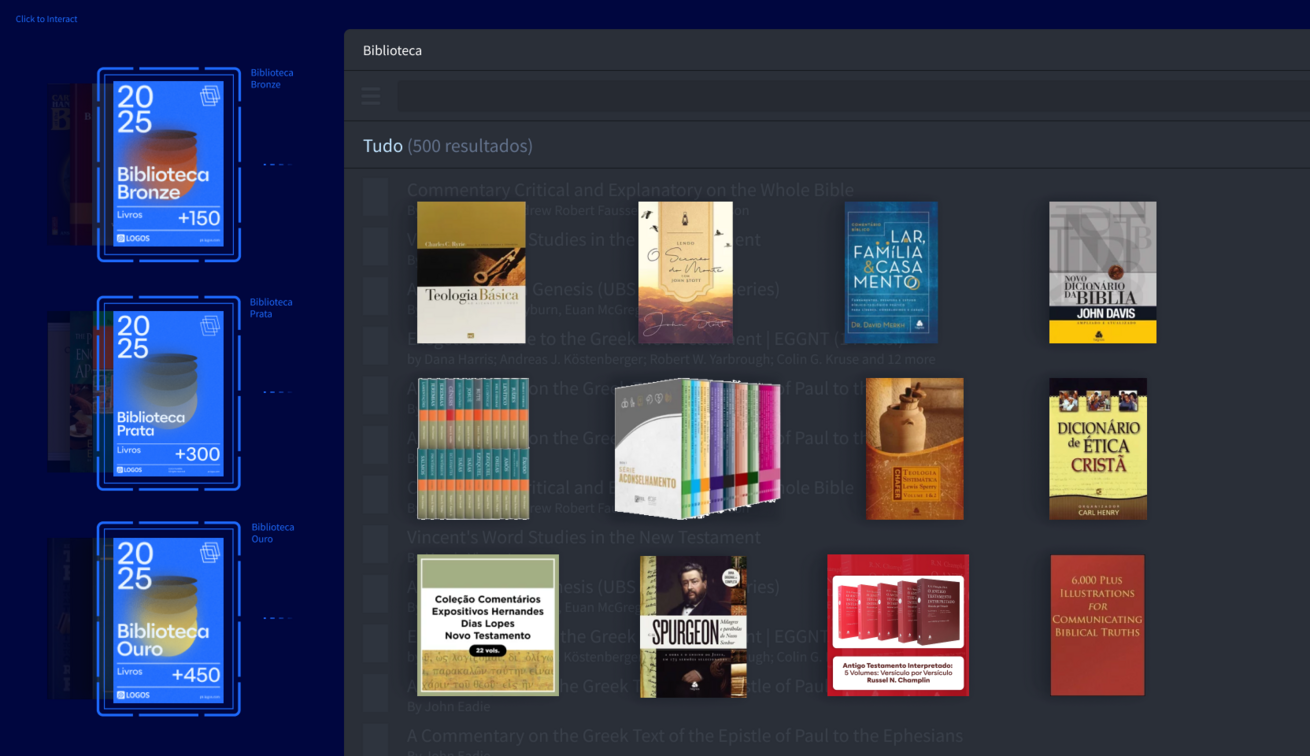Click the Biblioteca Ouro label
The image size is (1310, 756).
pos(273,532)
